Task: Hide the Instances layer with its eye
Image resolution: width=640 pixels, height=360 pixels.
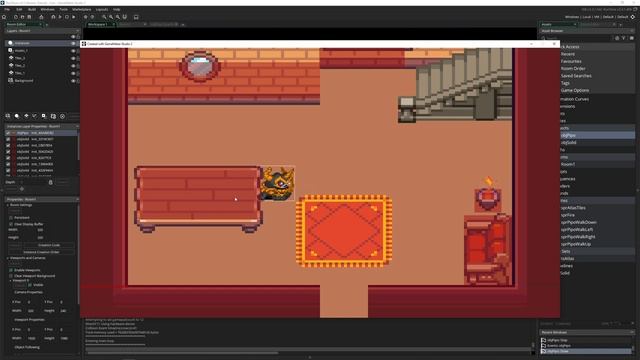Action: (x=73, y=43)
